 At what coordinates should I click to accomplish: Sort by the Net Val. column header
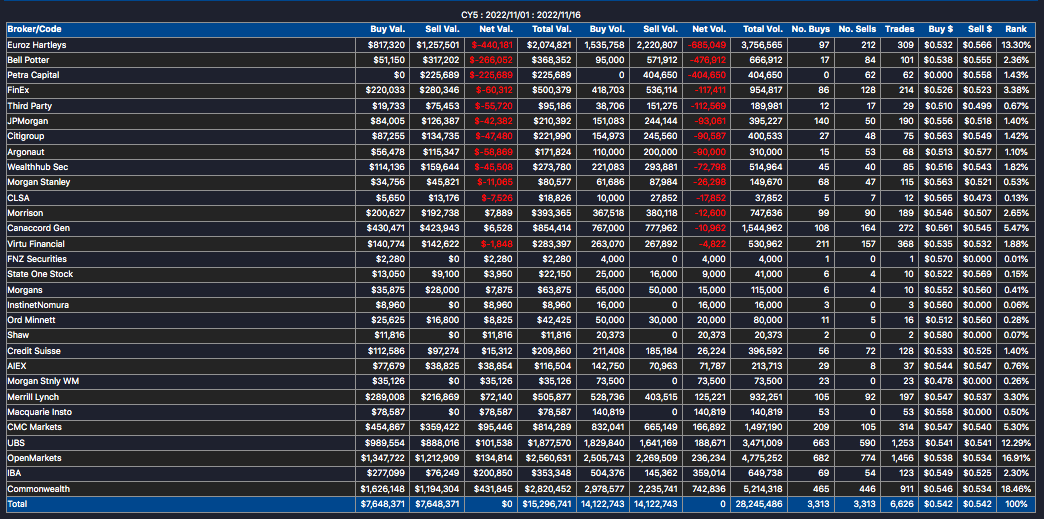(x=496, y=29)
